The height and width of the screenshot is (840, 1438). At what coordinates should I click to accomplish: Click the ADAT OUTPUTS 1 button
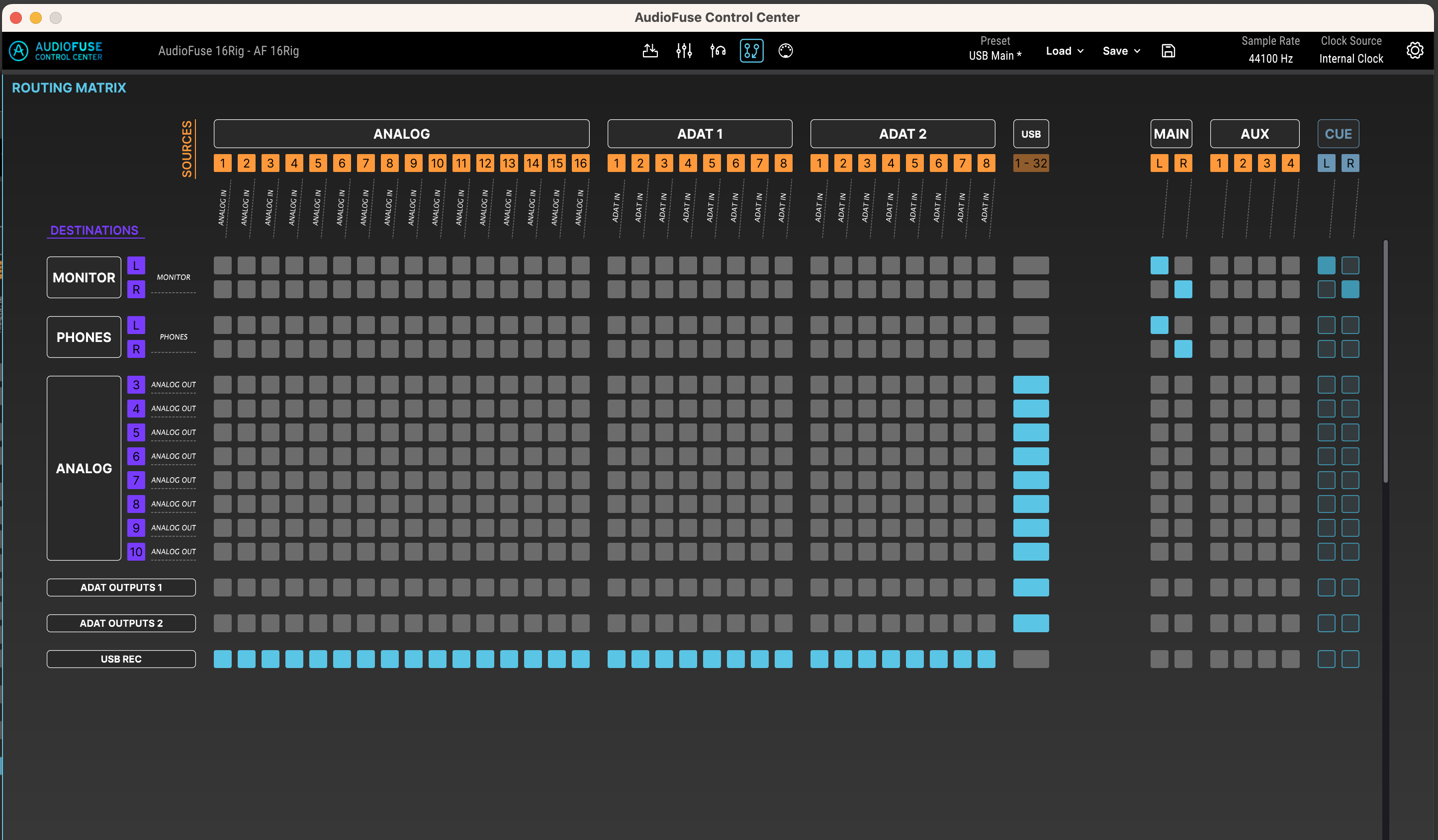[121, 588]
